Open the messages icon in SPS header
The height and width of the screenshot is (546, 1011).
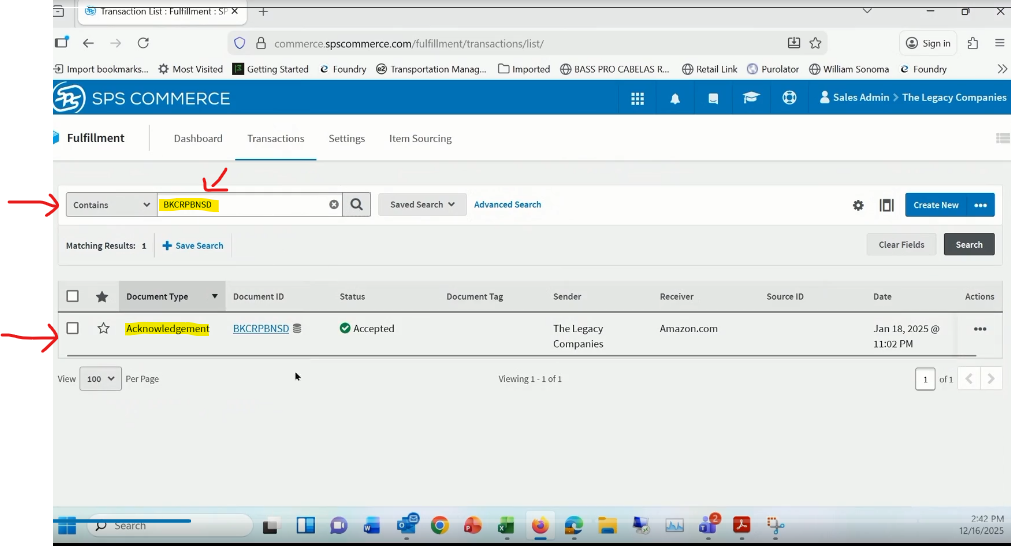click(713, 99)
